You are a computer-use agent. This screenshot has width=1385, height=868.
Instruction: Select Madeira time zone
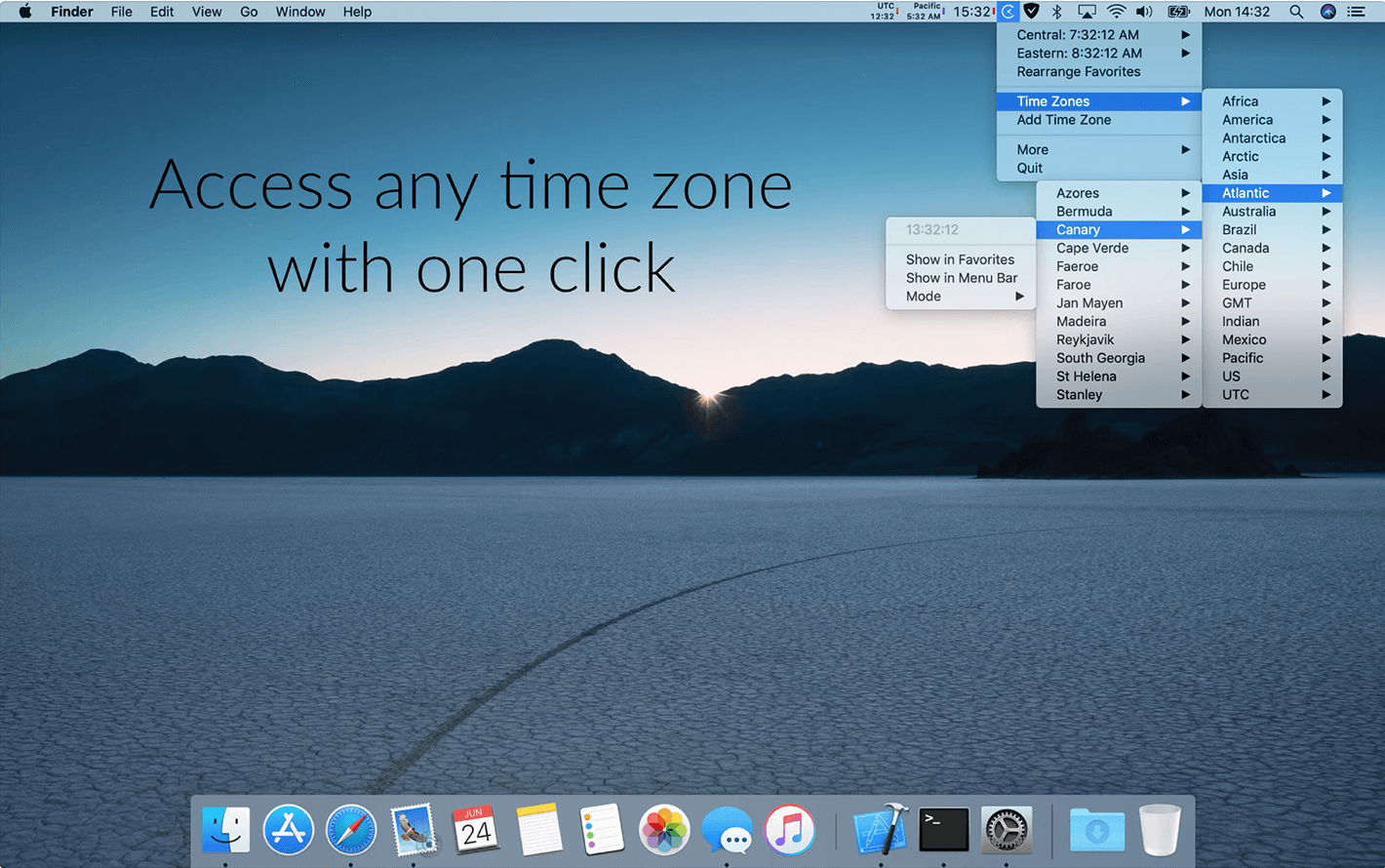coord(1119,322)
